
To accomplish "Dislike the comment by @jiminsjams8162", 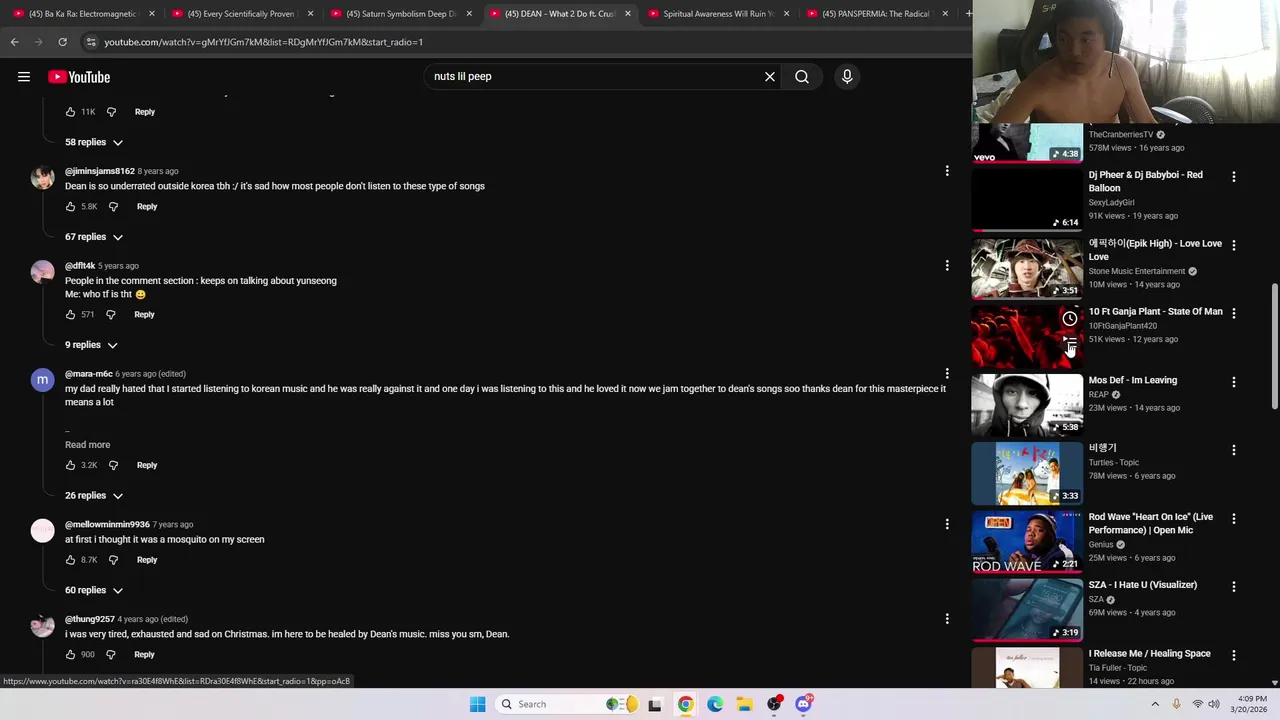I will [x=113, y=206].
